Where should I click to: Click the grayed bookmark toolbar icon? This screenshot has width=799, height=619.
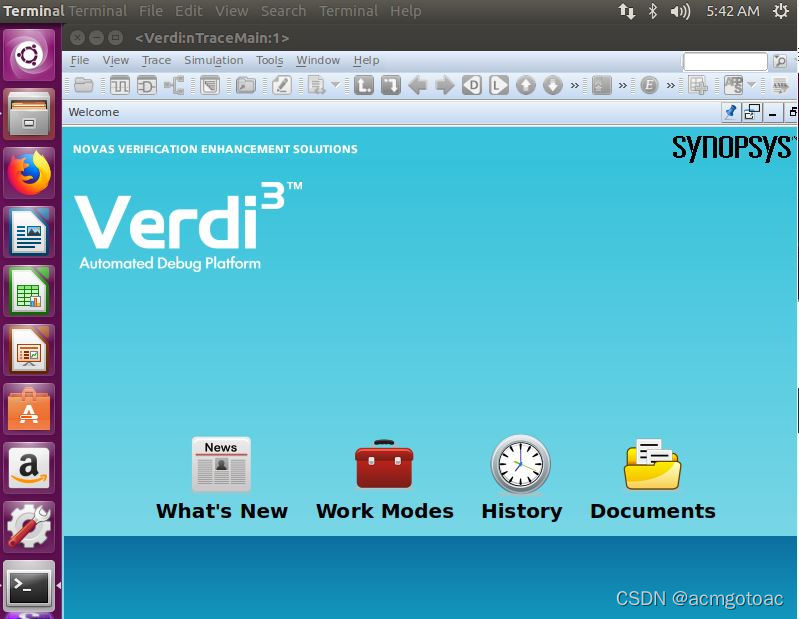click(x=601, y=85)
